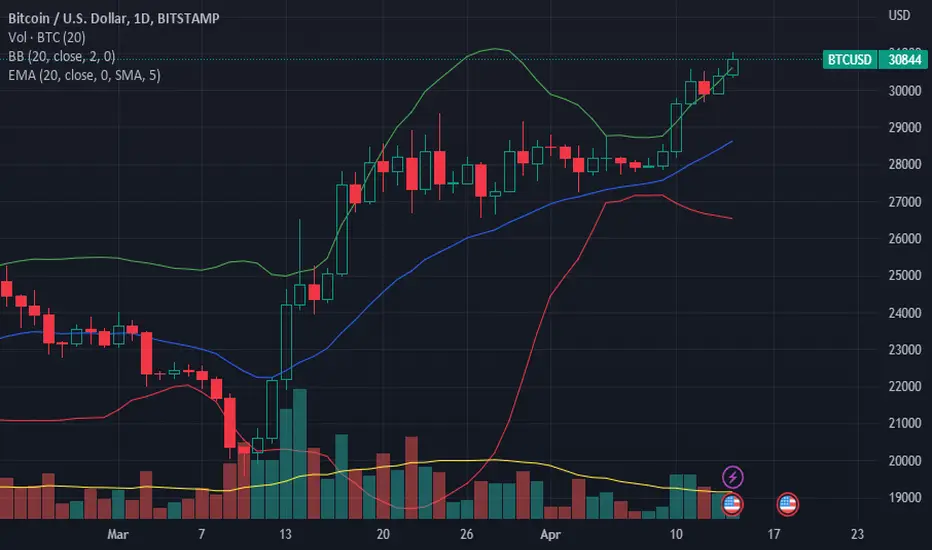Click the 10 date label on time axis
This screenshot has height=550, width=932.
(676, 535)
